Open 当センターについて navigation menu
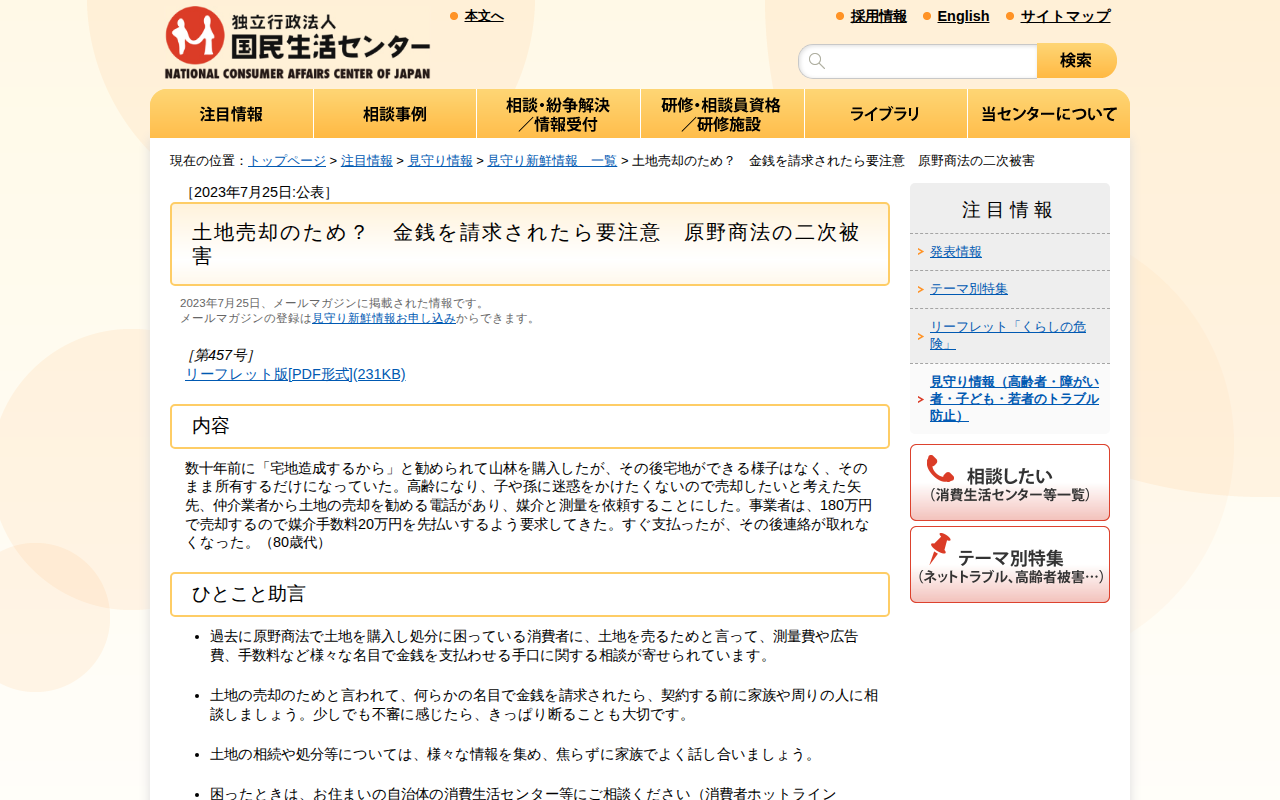The width and height of the screenshot is (1280, 800). coord(1049,114)
